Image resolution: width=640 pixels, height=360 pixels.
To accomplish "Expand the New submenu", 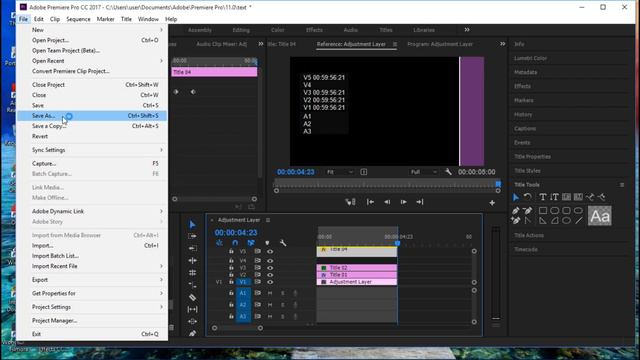I will 92,30.
